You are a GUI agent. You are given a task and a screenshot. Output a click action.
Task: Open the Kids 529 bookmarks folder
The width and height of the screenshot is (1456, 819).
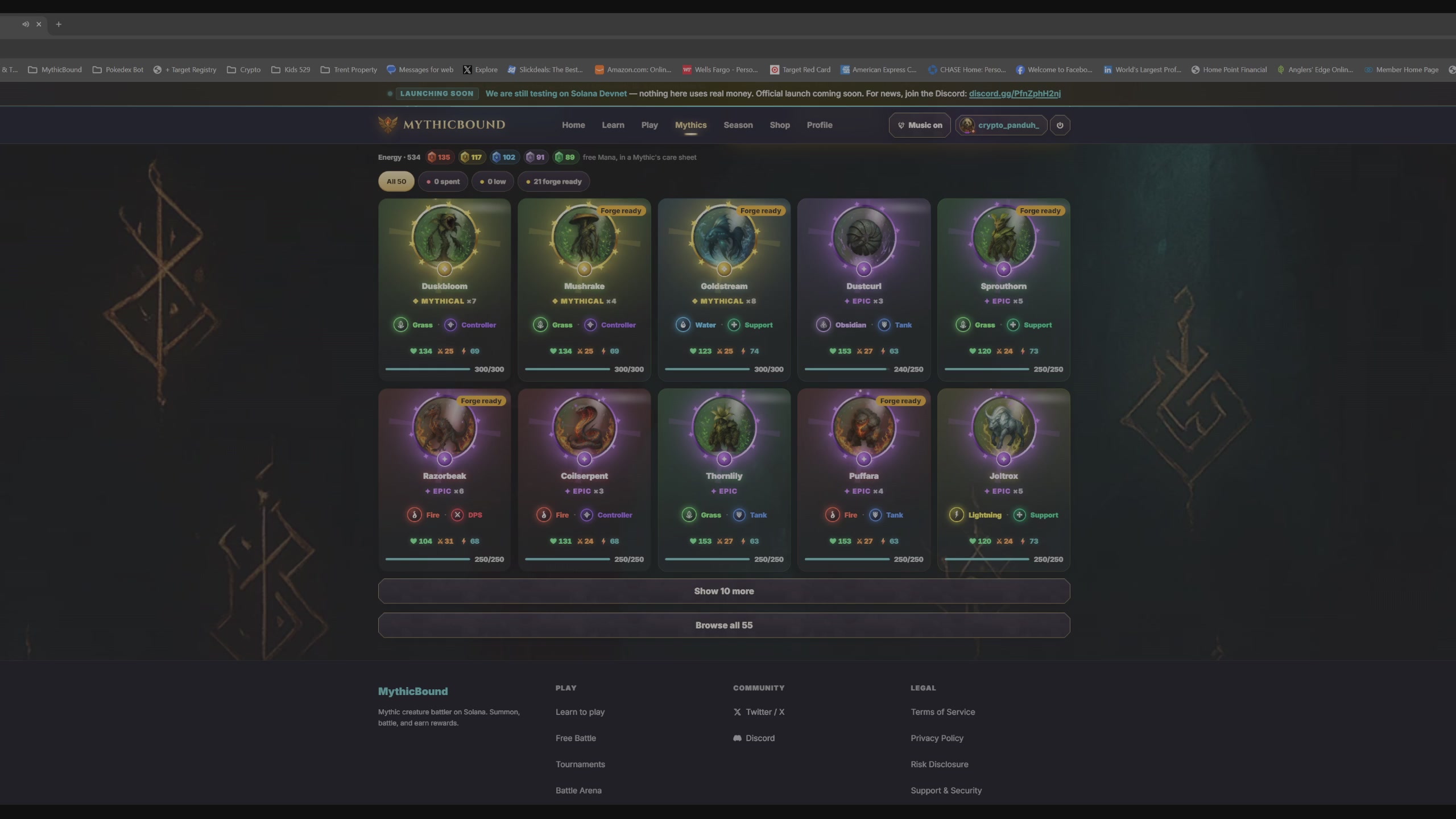pos(291,70)
